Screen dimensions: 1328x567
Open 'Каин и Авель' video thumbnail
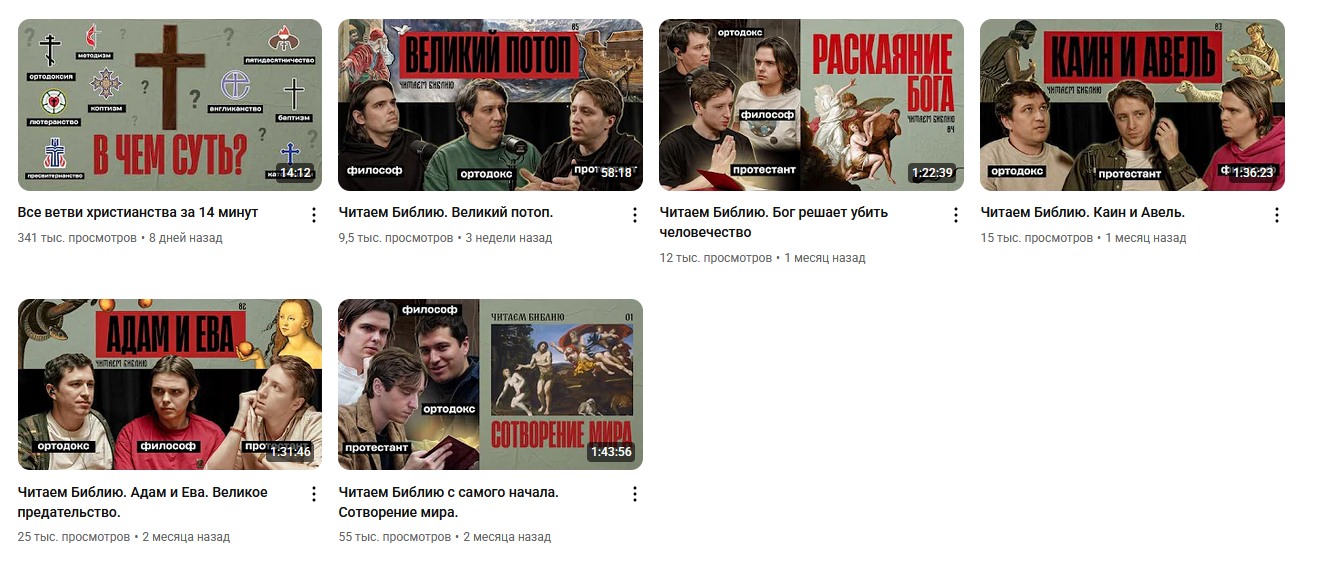point(1133,105)
